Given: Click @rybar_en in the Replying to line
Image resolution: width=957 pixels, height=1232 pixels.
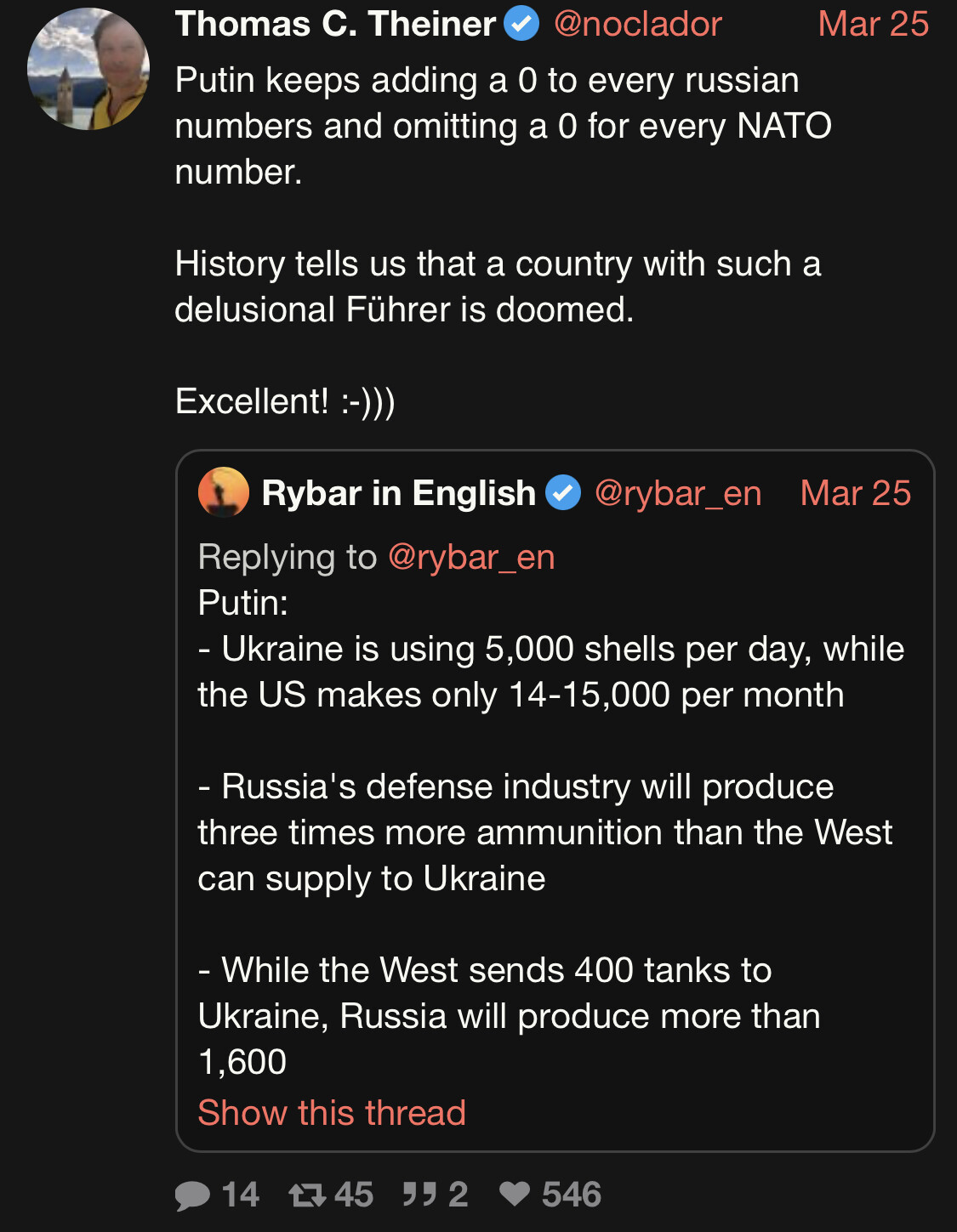Looking at the screenshot, I should point(470,557).
